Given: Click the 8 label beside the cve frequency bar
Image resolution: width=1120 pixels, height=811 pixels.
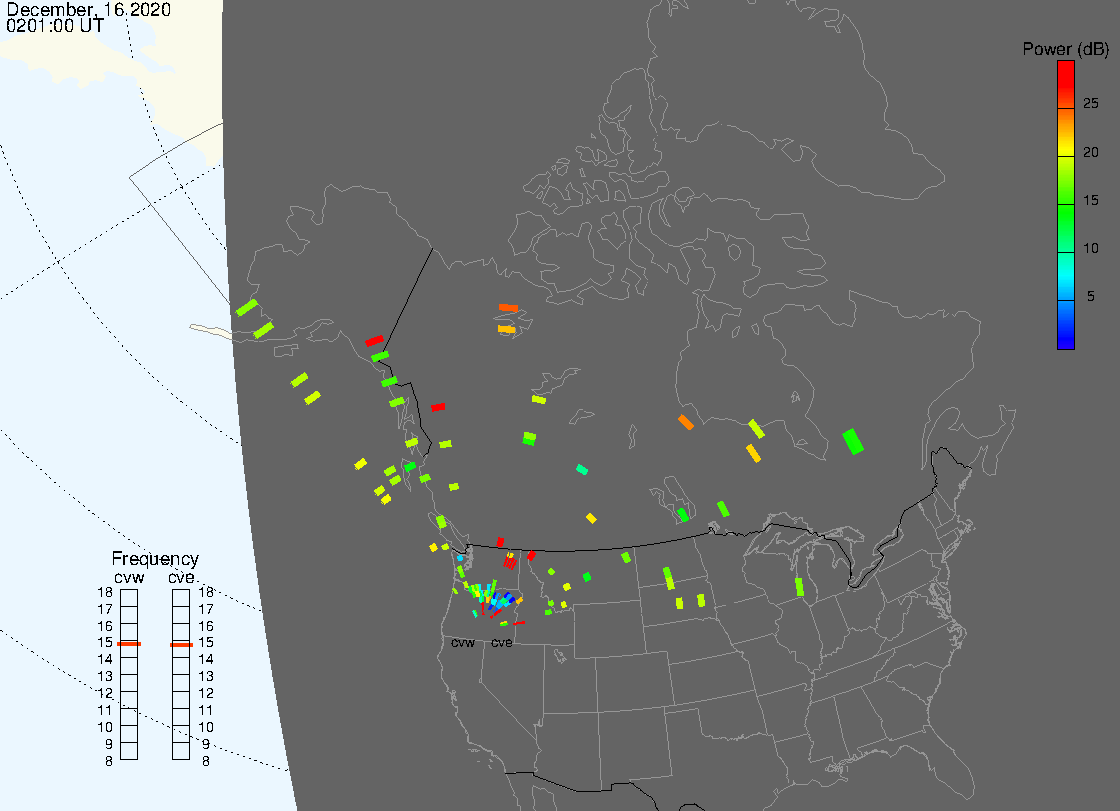Looking at the screenshot, I should [x=206, y=762].
